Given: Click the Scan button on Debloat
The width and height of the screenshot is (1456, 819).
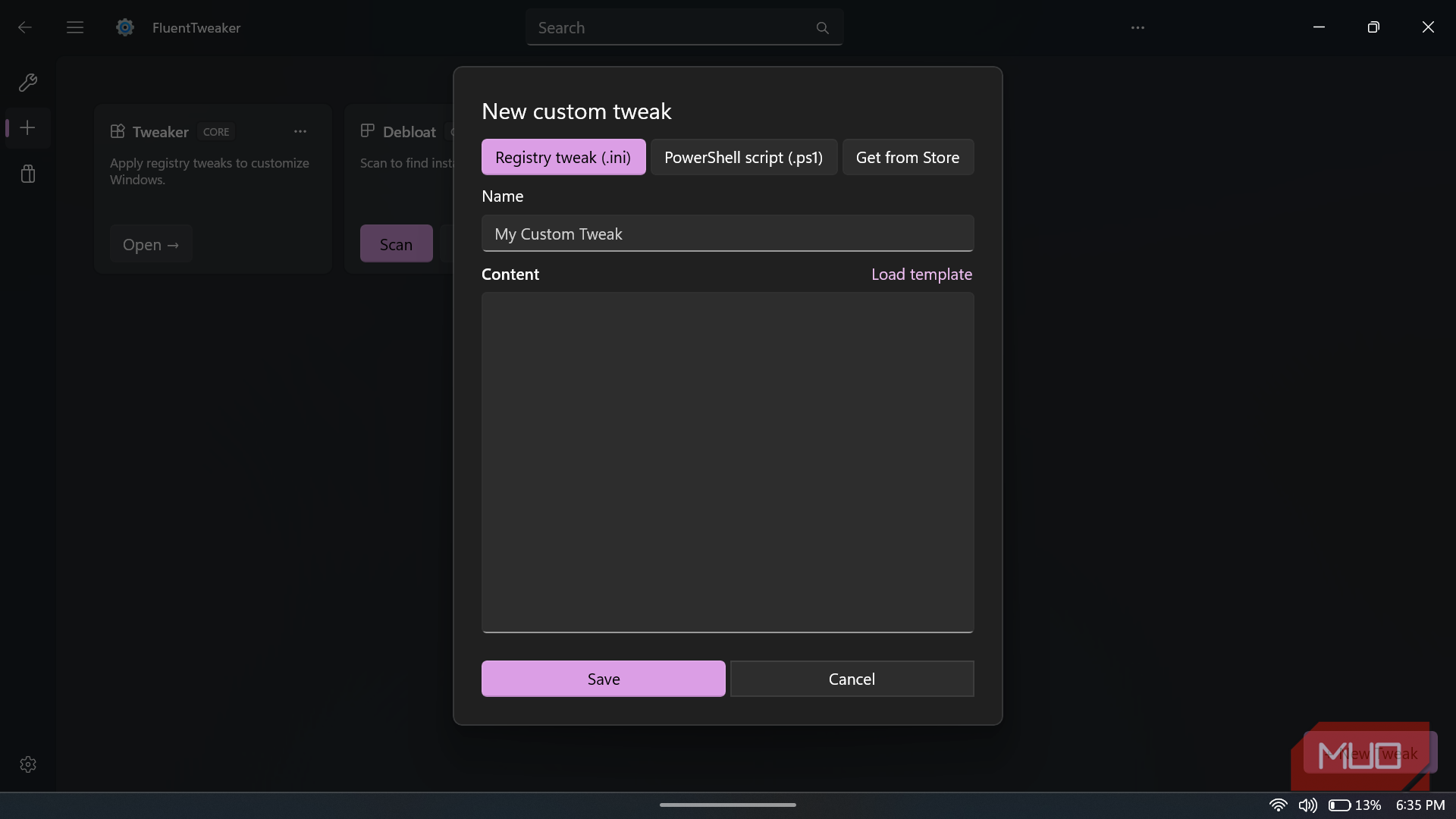Looking at the screenshot, I should 397,244.
